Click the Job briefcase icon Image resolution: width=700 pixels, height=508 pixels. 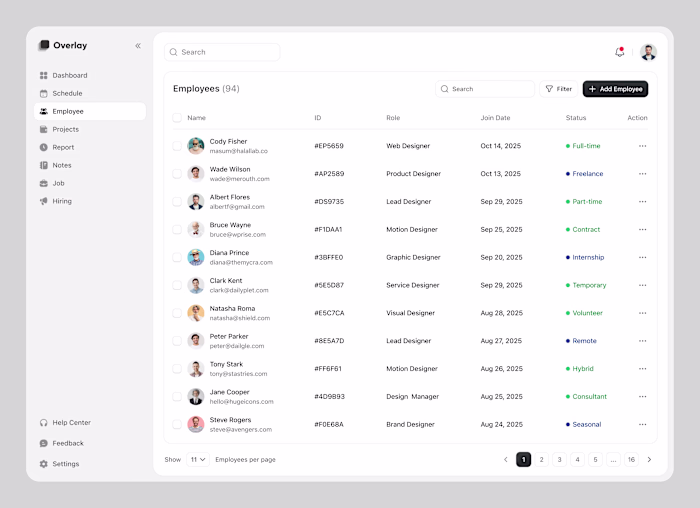coord(44,183)
